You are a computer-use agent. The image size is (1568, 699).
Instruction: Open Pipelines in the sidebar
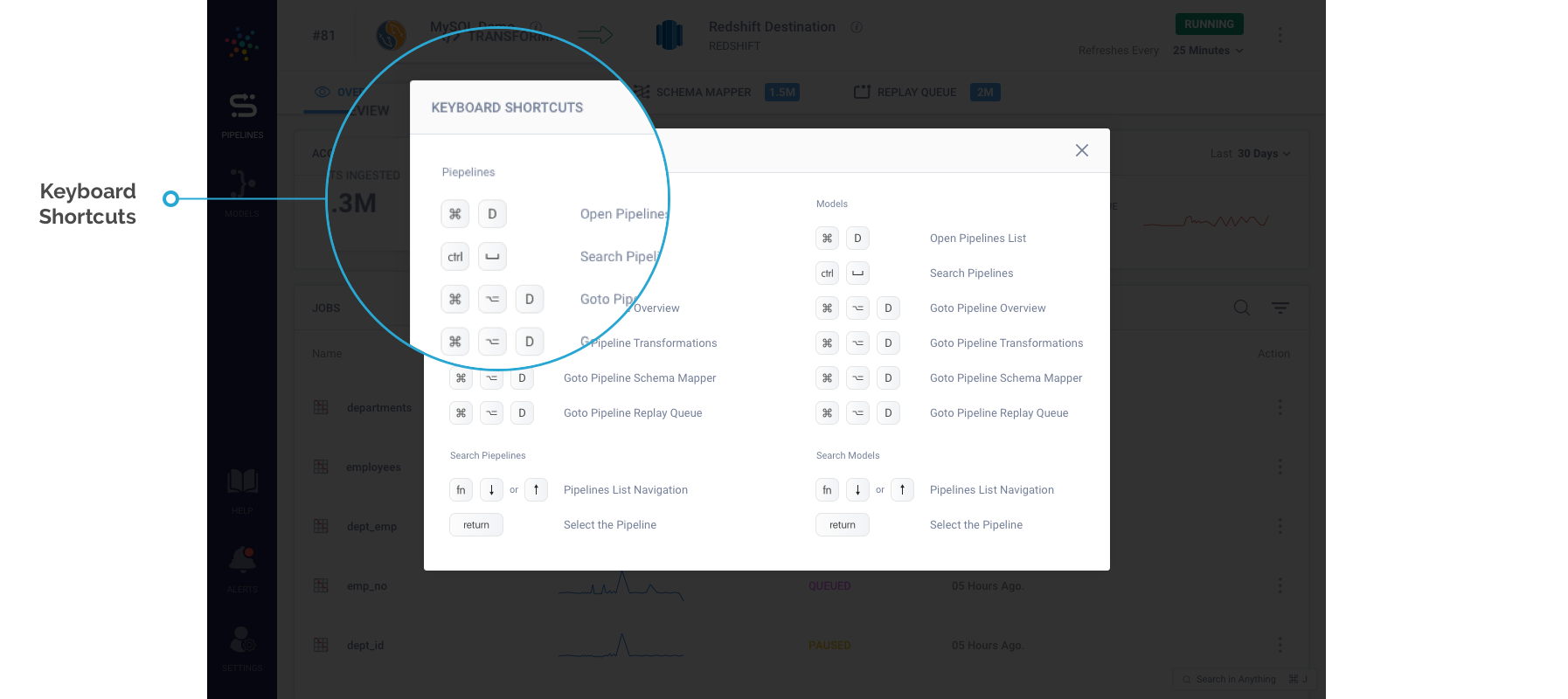pyautogui.click(x=242, y=116)
